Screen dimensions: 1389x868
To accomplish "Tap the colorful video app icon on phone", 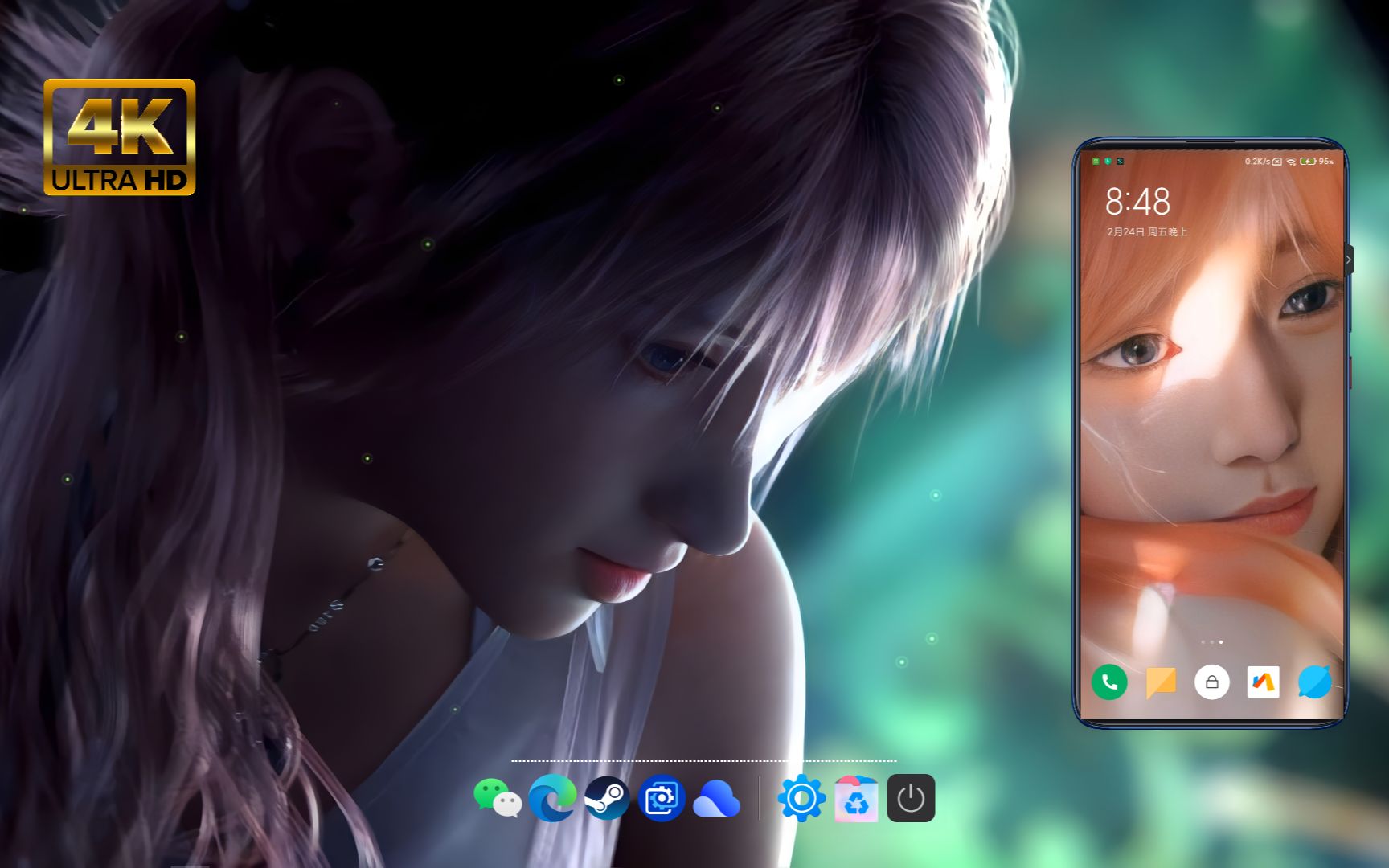I will [x=1263, y=682].
